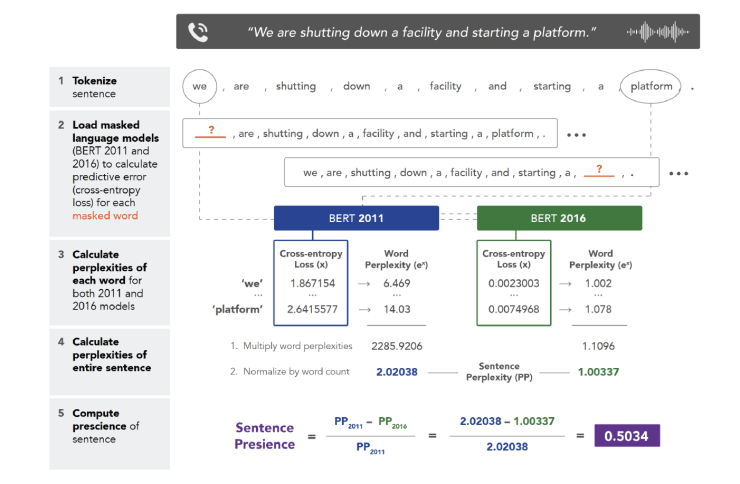
Task: Click 'Cross-entropy Loss (x)' header under BERT 2011
Action: point(311,259)
